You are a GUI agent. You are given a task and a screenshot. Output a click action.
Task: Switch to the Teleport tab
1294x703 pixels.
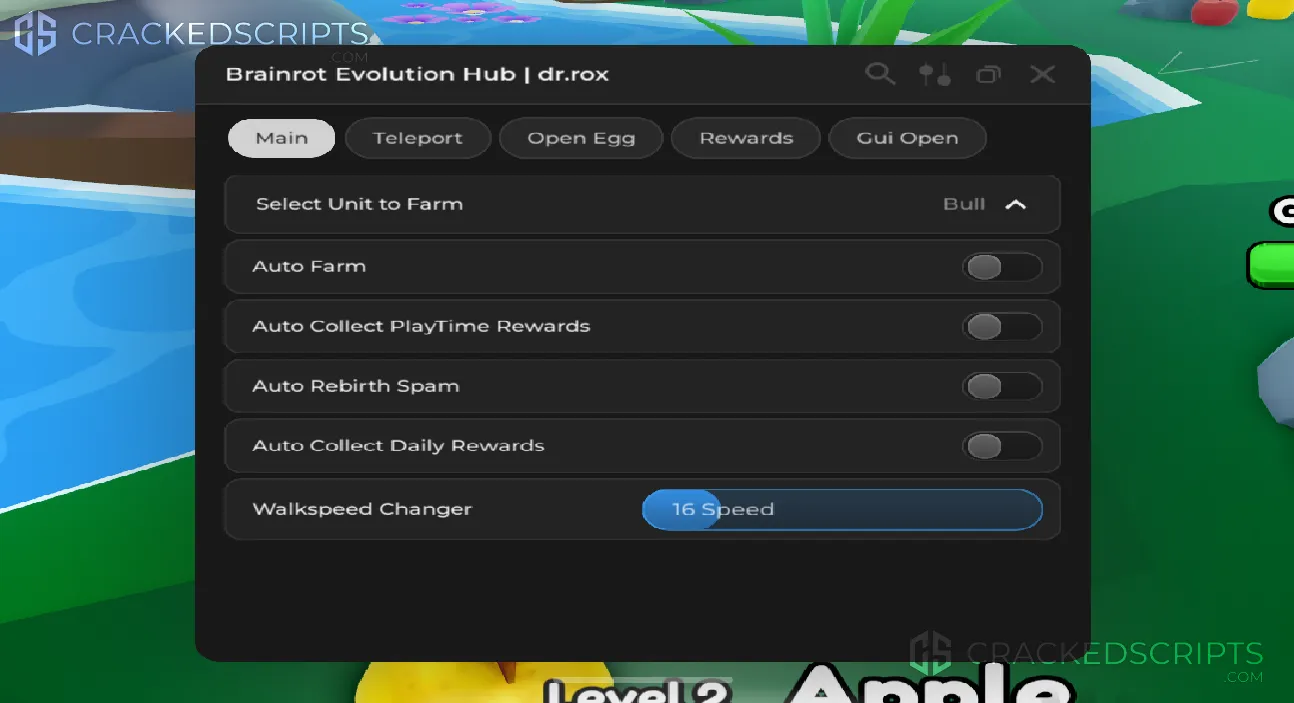click(x=418, y=138)
